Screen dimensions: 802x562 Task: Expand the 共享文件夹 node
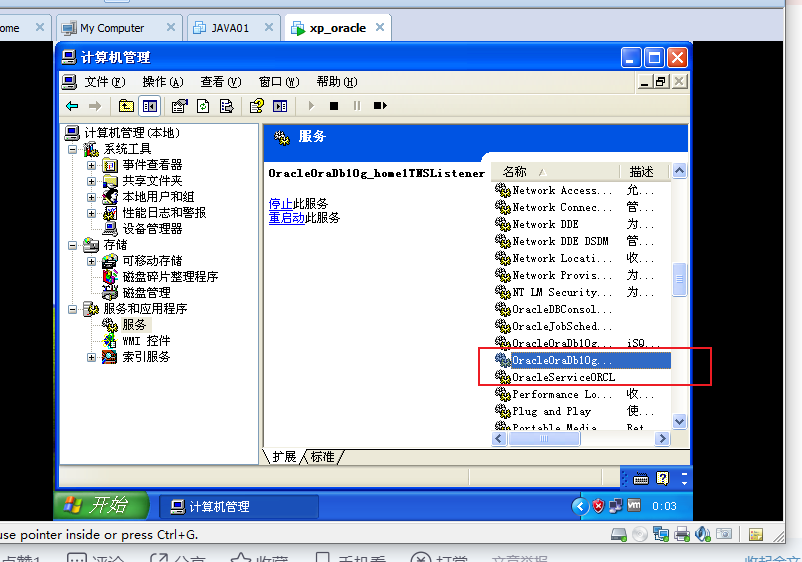point(92,181)
